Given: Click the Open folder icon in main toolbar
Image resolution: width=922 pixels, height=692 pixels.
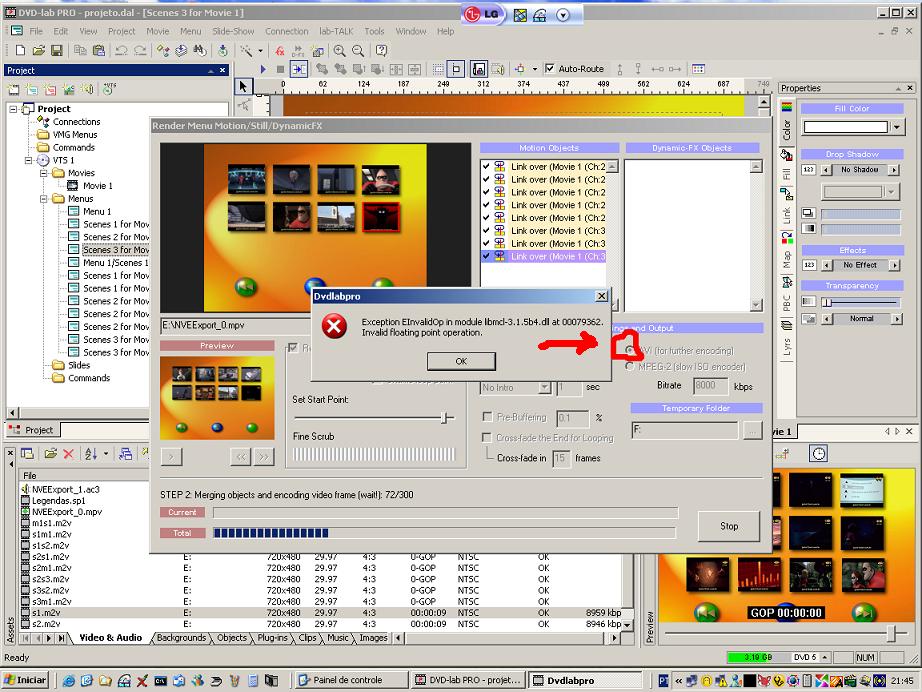Looking at the screenshot, I should pos(39,51).
